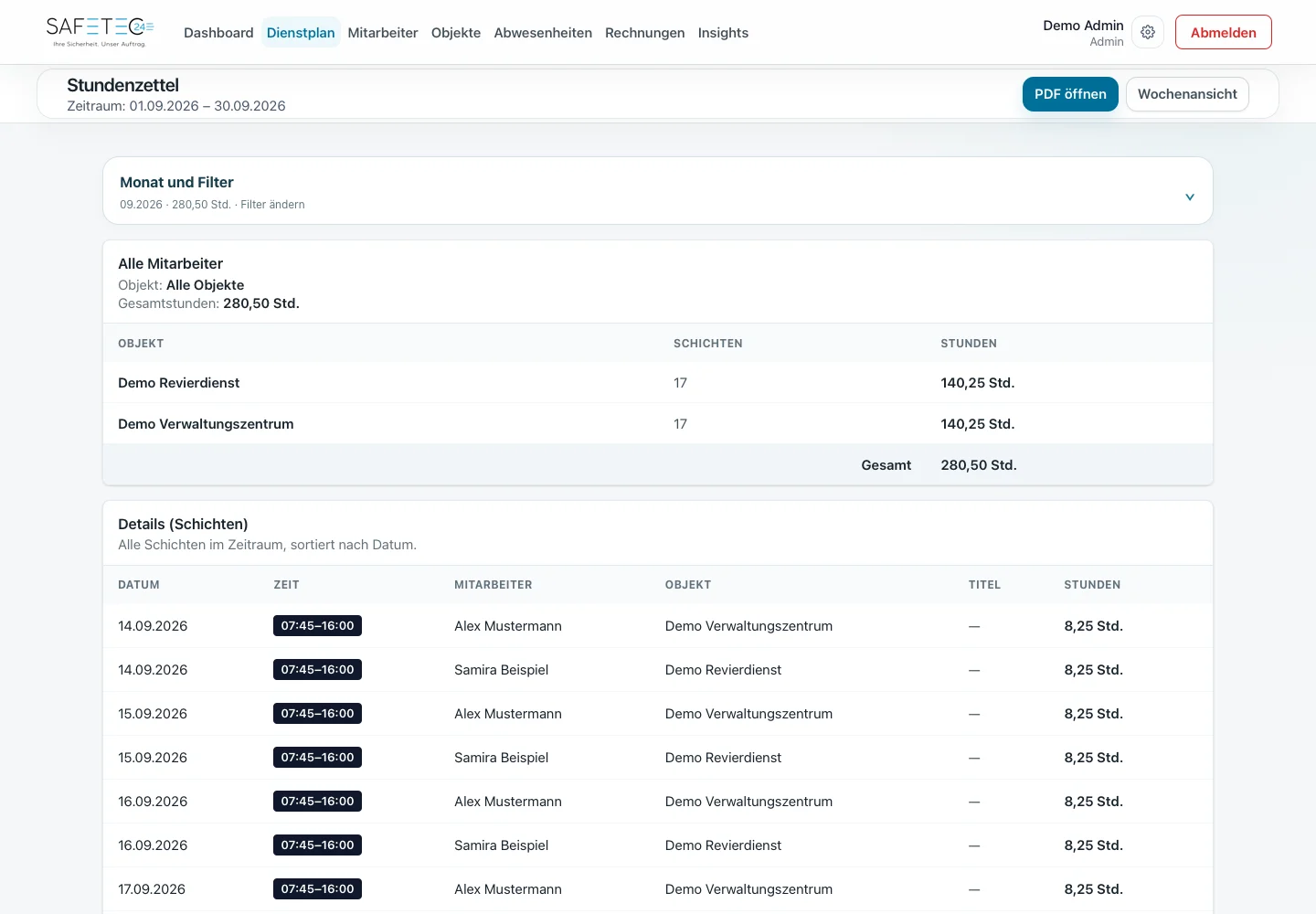
Task: Navigate to Rechnungen
Action: [x=644, y=33]
